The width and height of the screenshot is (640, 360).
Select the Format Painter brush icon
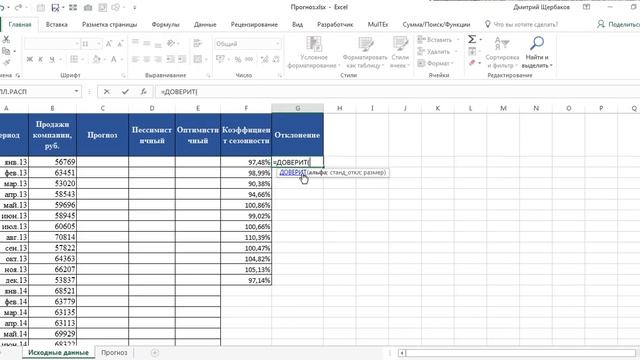[x=6, y=62]
